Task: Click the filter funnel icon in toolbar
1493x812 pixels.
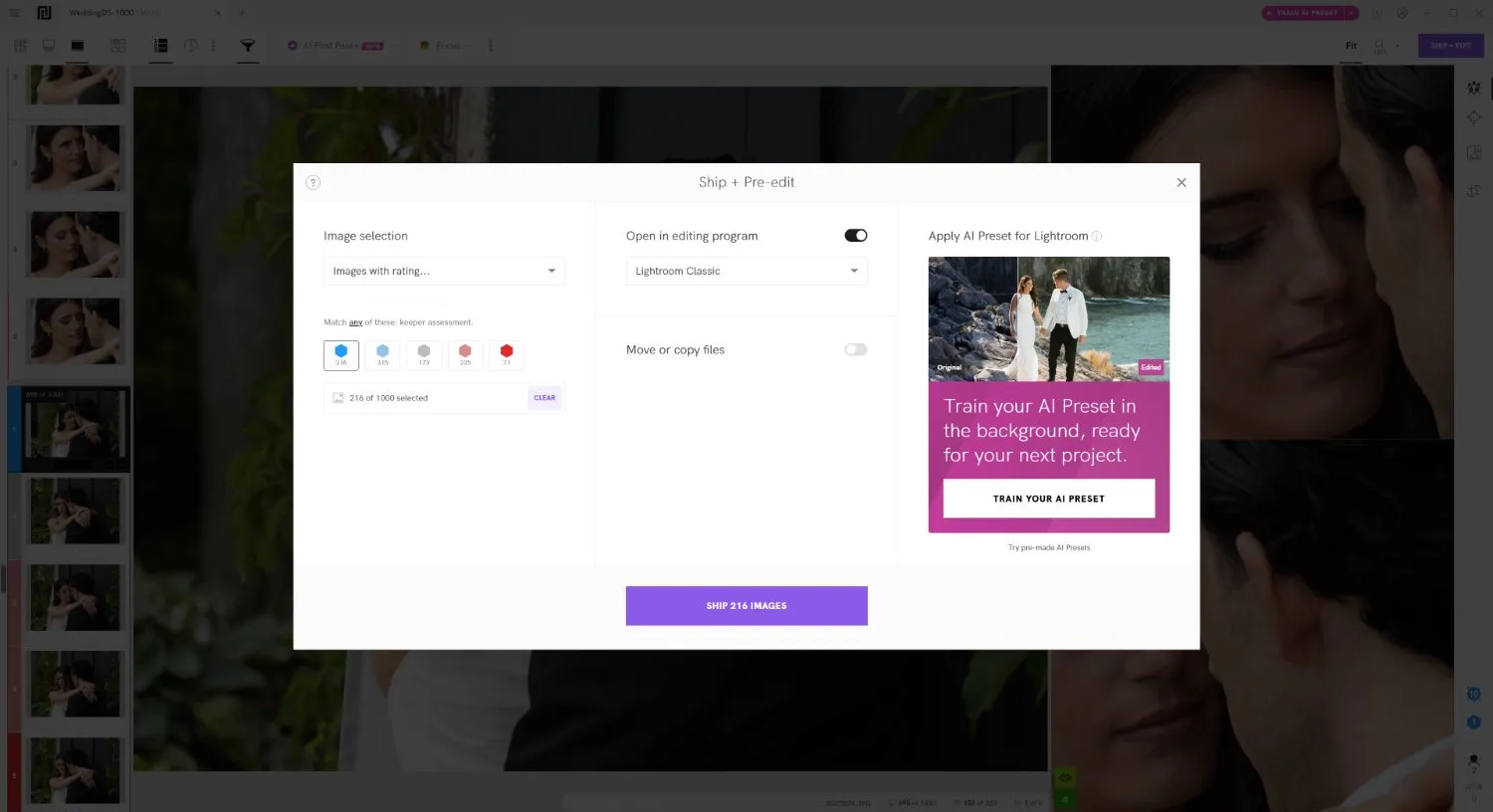Action: tap(248, 46)
